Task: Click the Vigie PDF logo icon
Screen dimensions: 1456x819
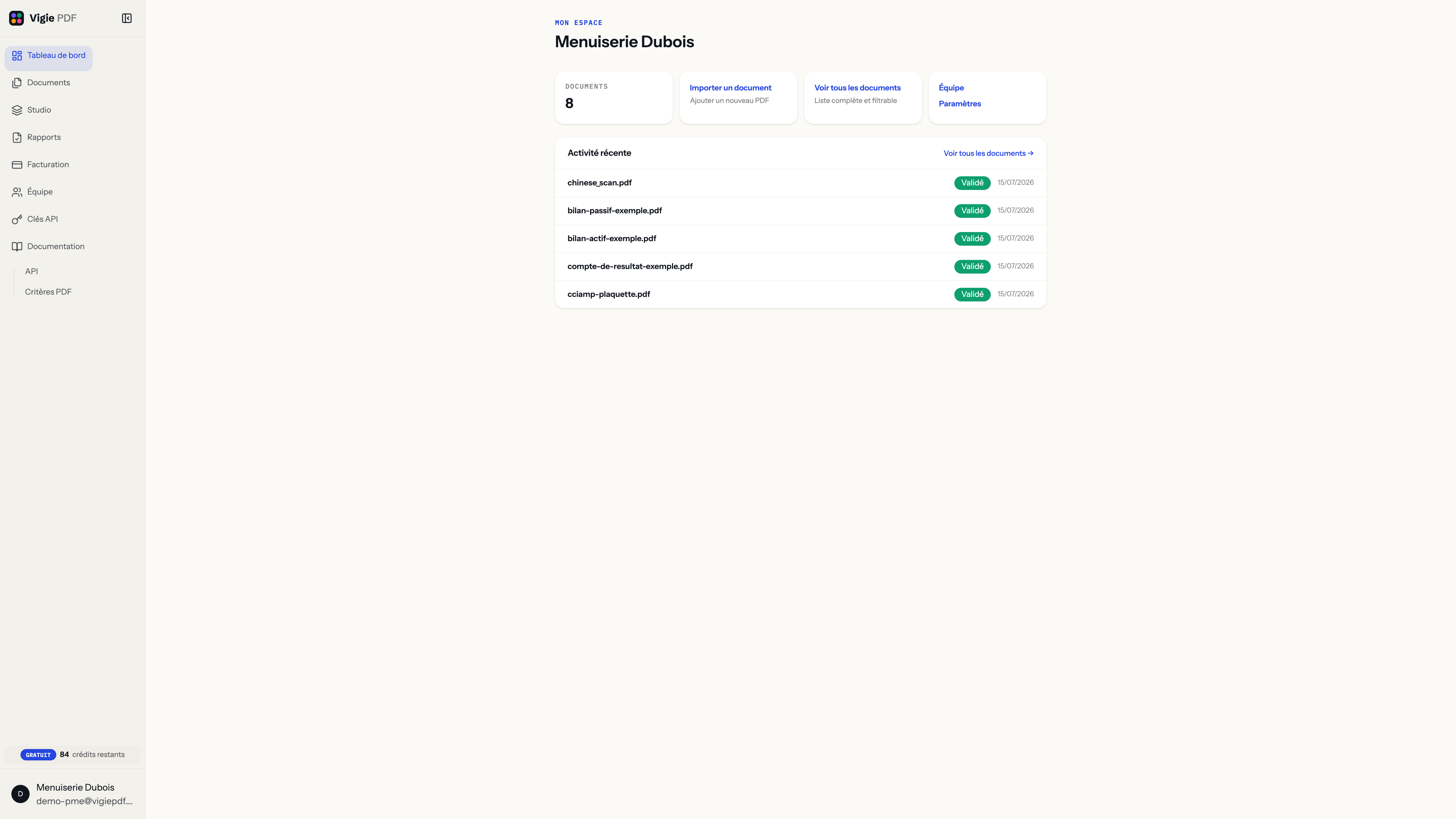Action: (16, 18)
